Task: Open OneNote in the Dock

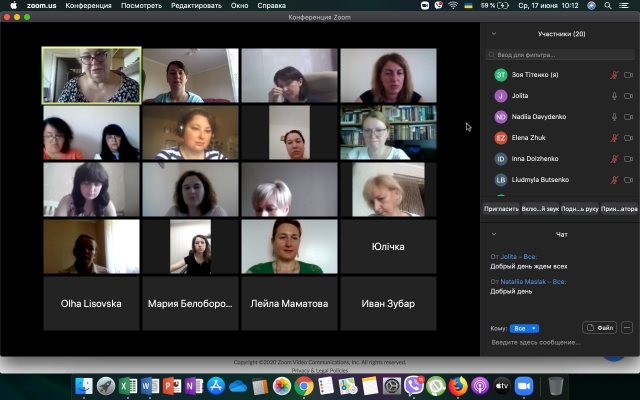Action: 194,386
